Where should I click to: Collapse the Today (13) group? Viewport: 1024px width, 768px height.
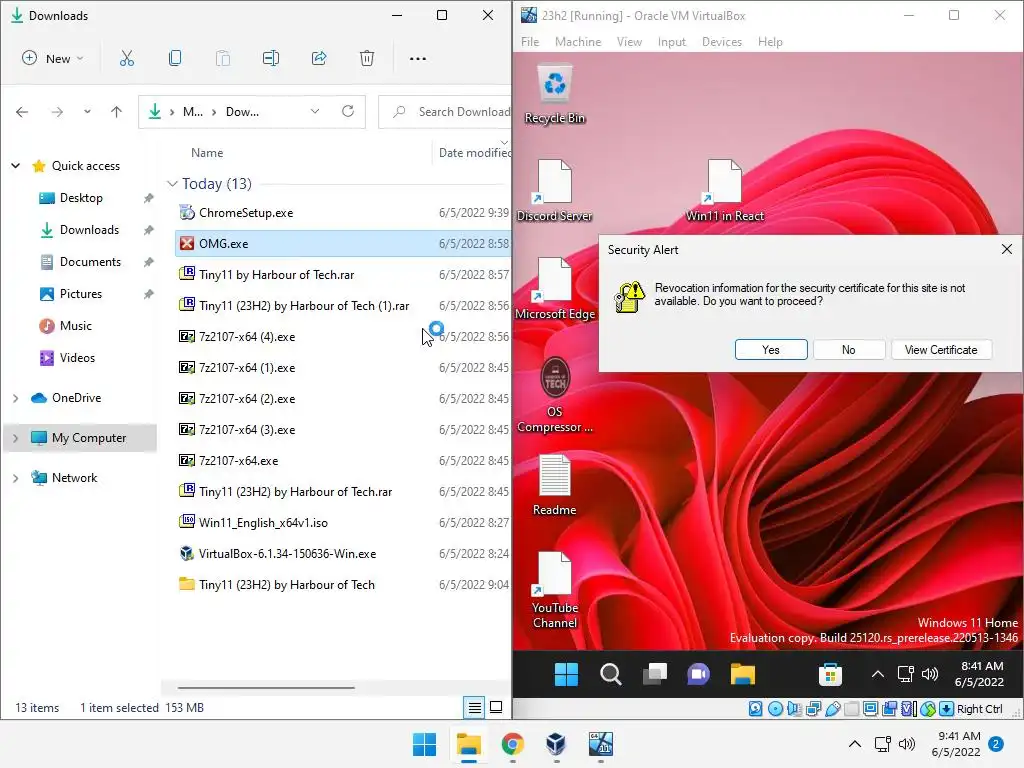[x=172, y=184]
